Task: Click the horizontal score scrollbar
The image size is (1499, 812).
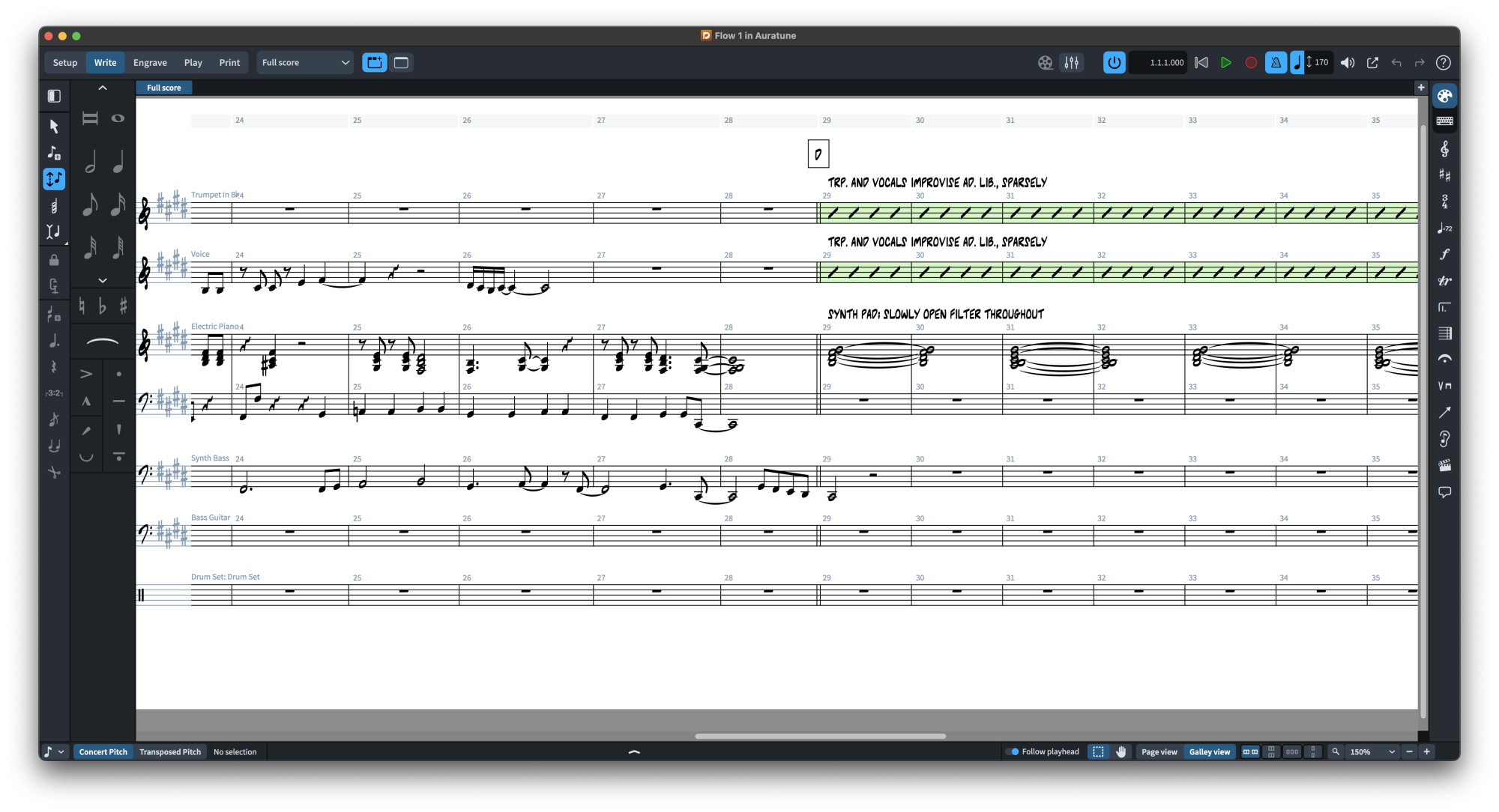Action: click(x=820, y=736)
